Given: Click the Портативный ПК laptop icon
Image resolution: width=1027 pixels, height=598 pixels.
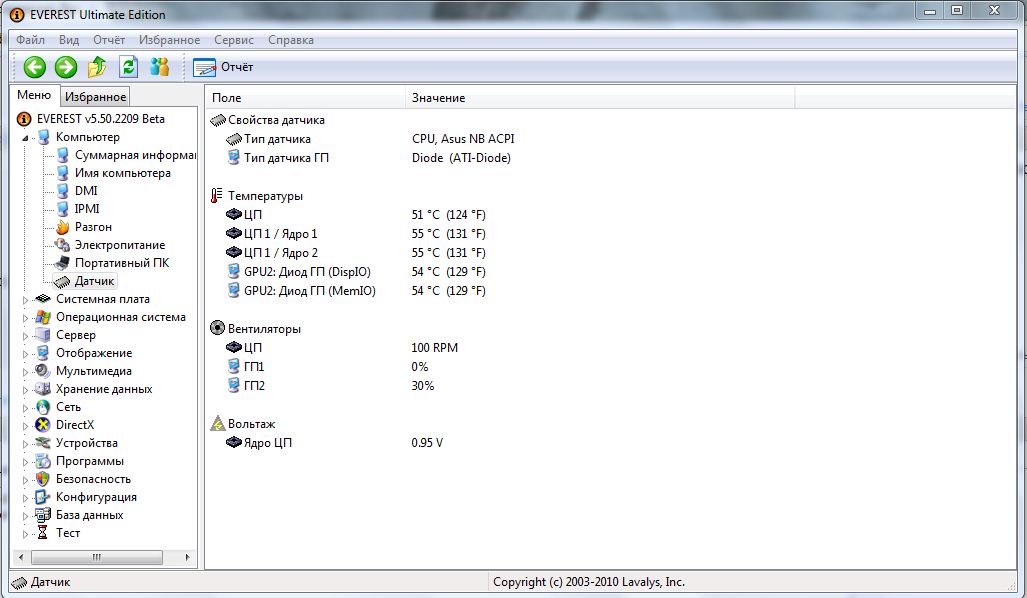Looking at the screenshot, I should point(62,263).
